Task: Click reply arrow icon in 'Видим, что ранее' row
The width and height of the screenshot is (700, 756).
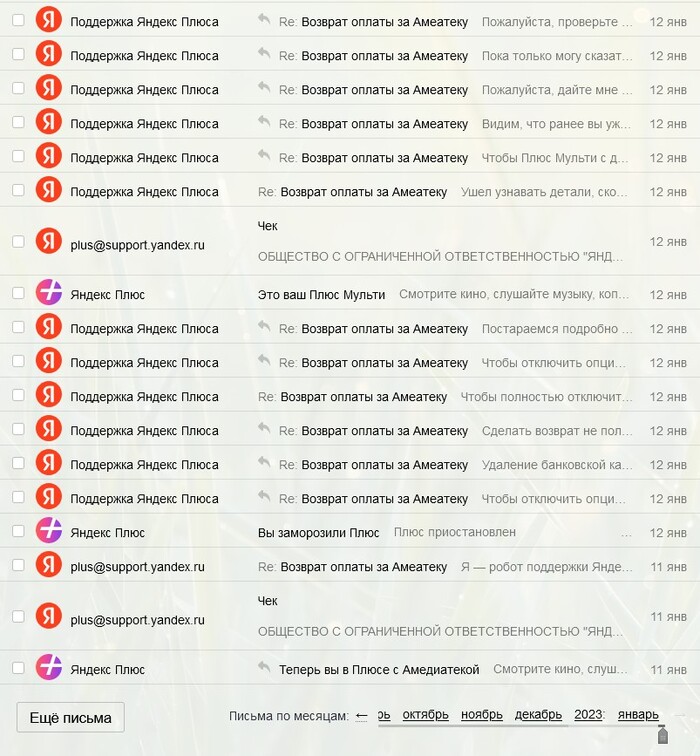Action: [264, 121]
